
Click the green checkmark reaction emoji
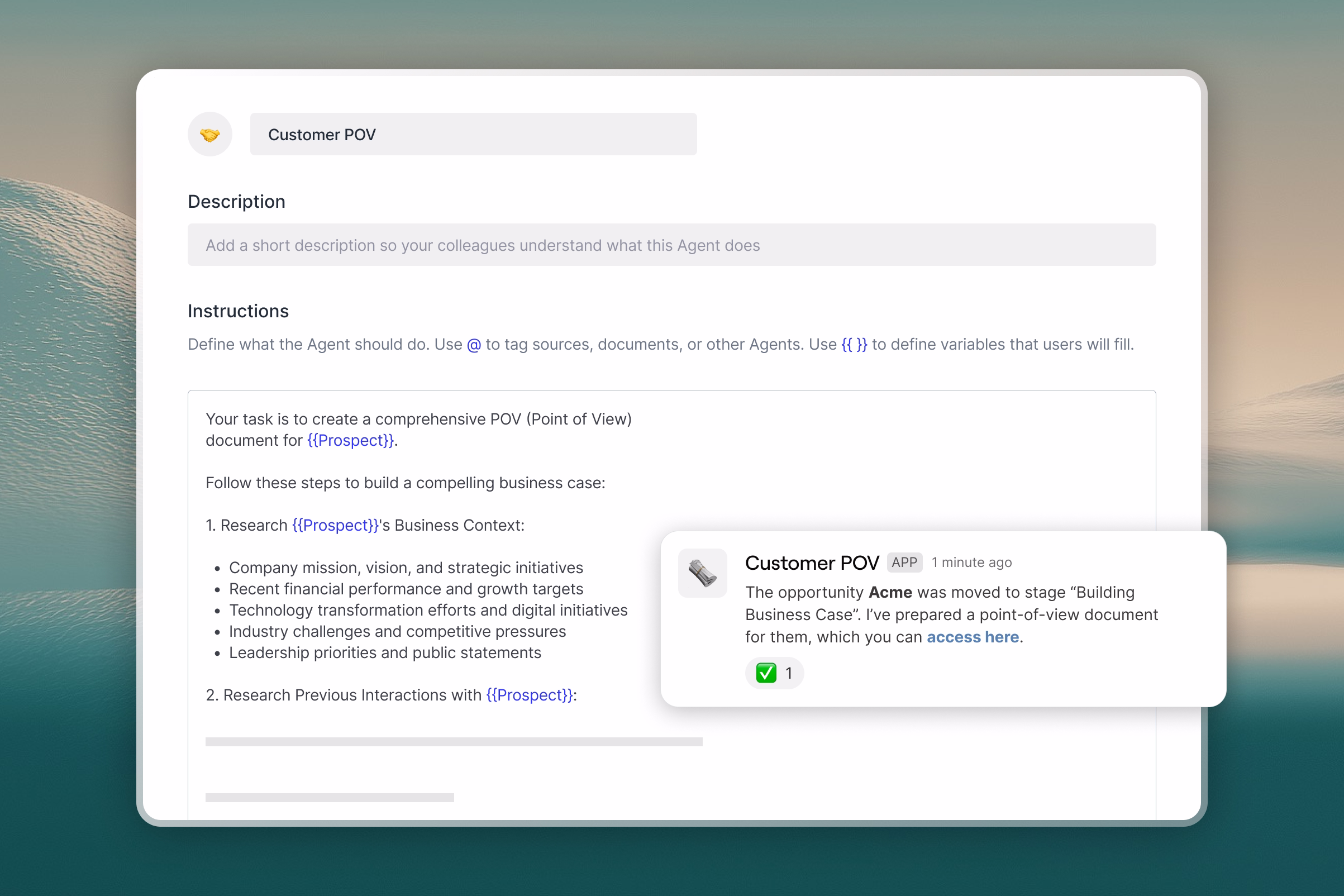766,673
